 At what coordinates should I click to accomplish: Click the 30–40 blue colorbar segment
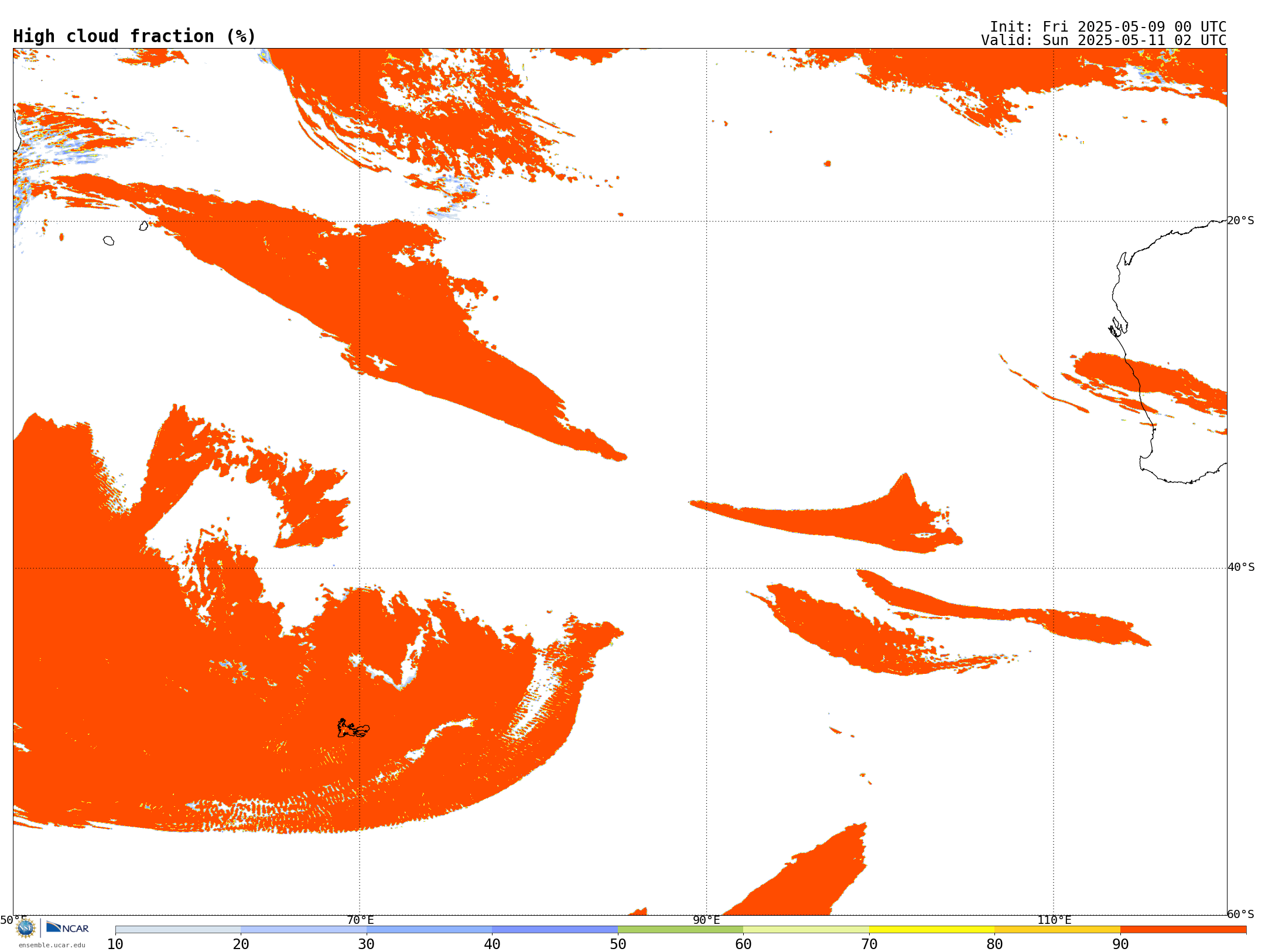[429, 930]
